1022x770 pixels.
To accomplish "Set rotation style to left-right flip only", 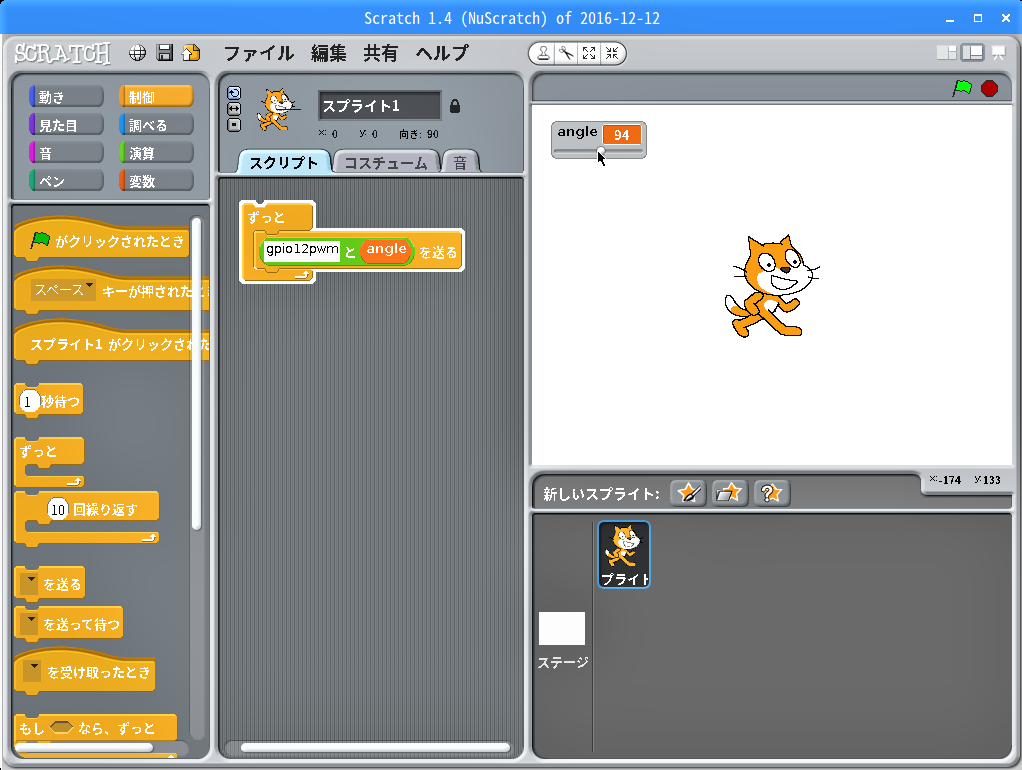I will (x=234, y=109).
